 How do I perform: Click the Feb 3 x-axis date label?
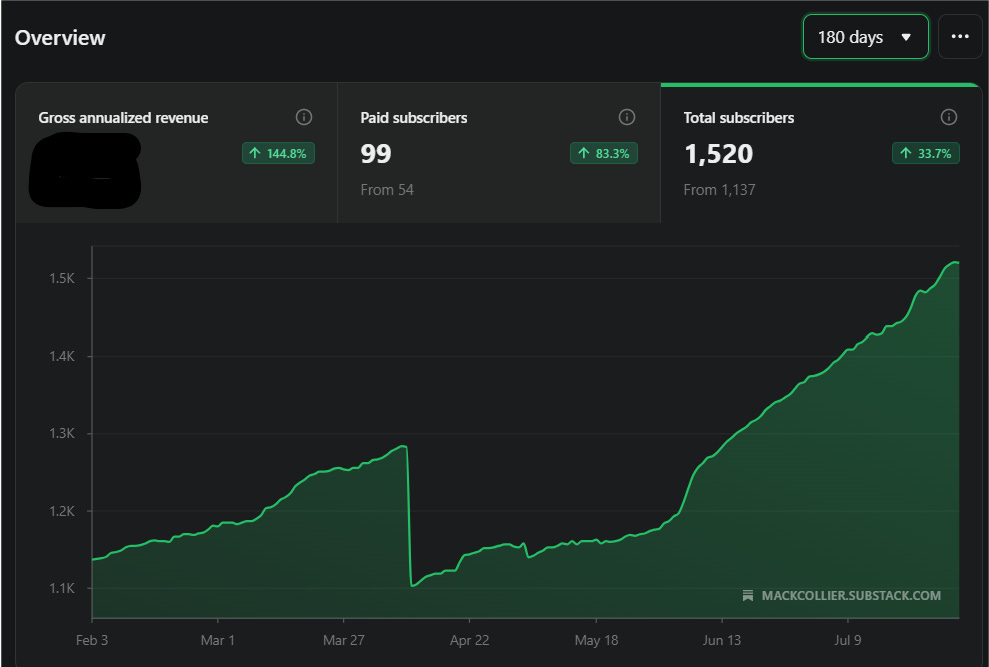coord(92,640)
